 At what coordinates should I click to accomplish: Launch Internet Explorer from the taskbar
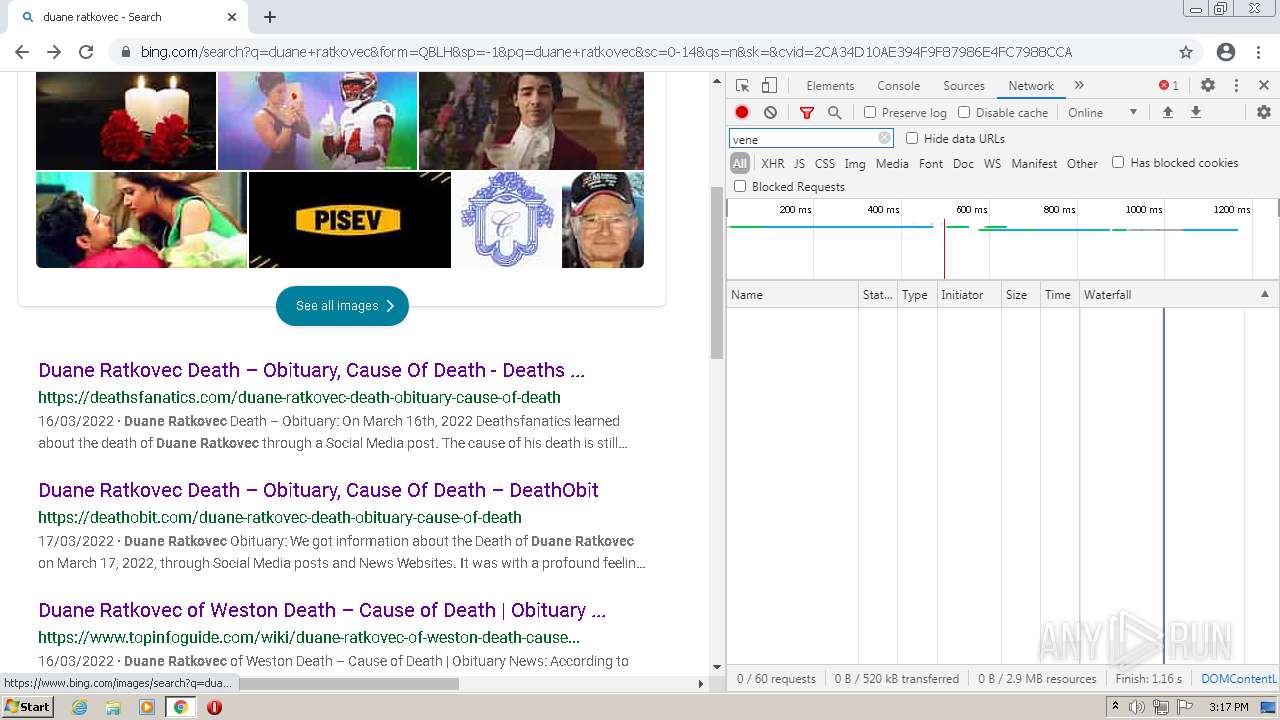[80, 707]
